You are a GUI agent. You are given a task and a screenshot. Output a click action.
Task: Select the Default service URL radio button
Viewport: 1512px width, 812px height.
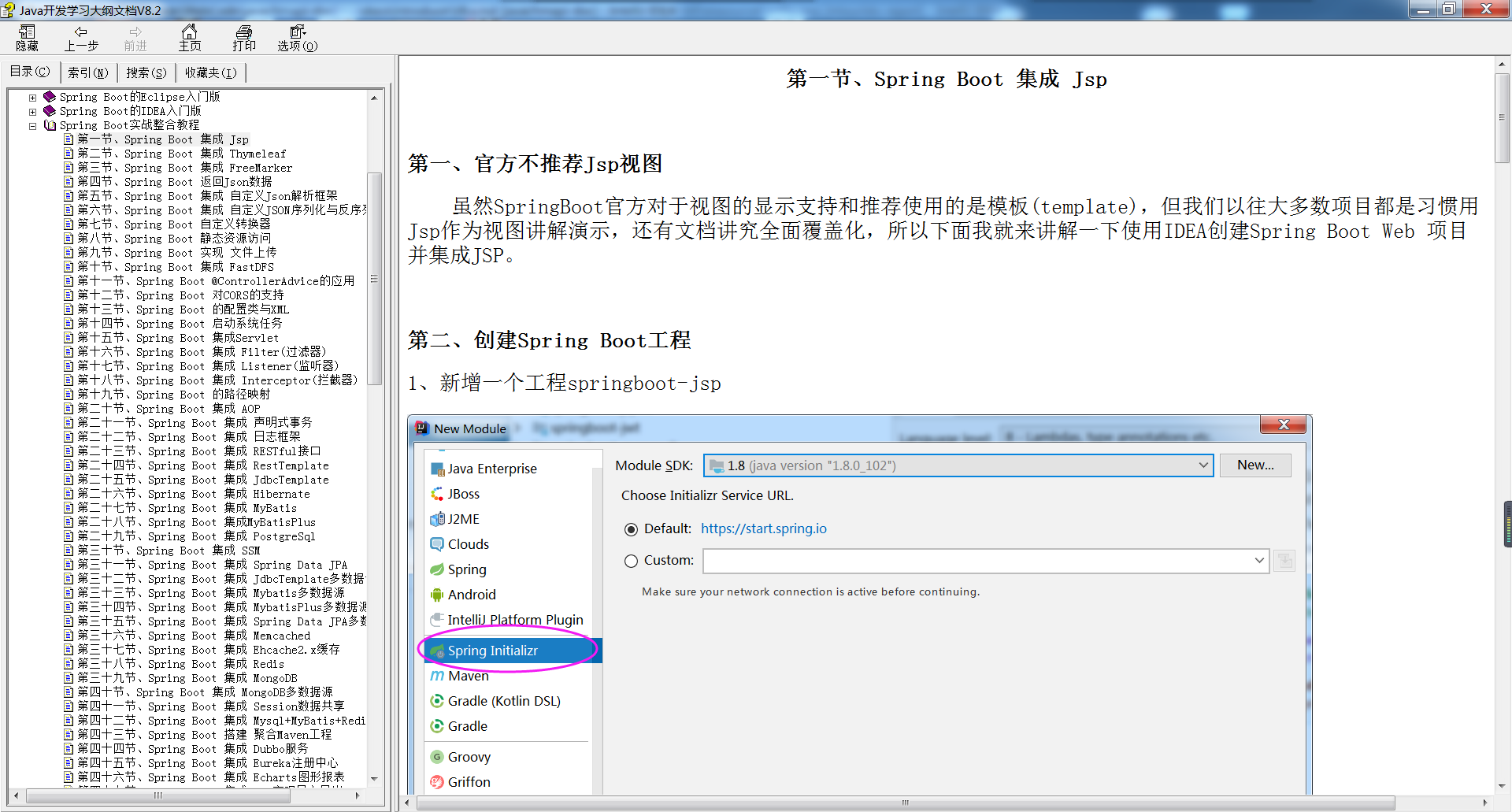pyautogui.click(x=631, y=529)
